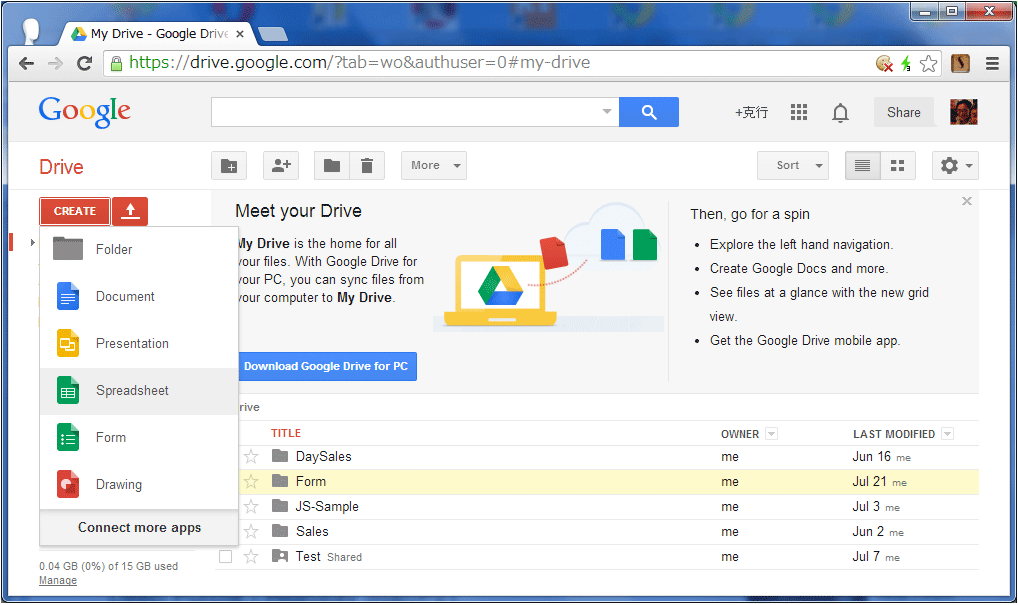Star the DaySales folder

click(x=251, y=457)
